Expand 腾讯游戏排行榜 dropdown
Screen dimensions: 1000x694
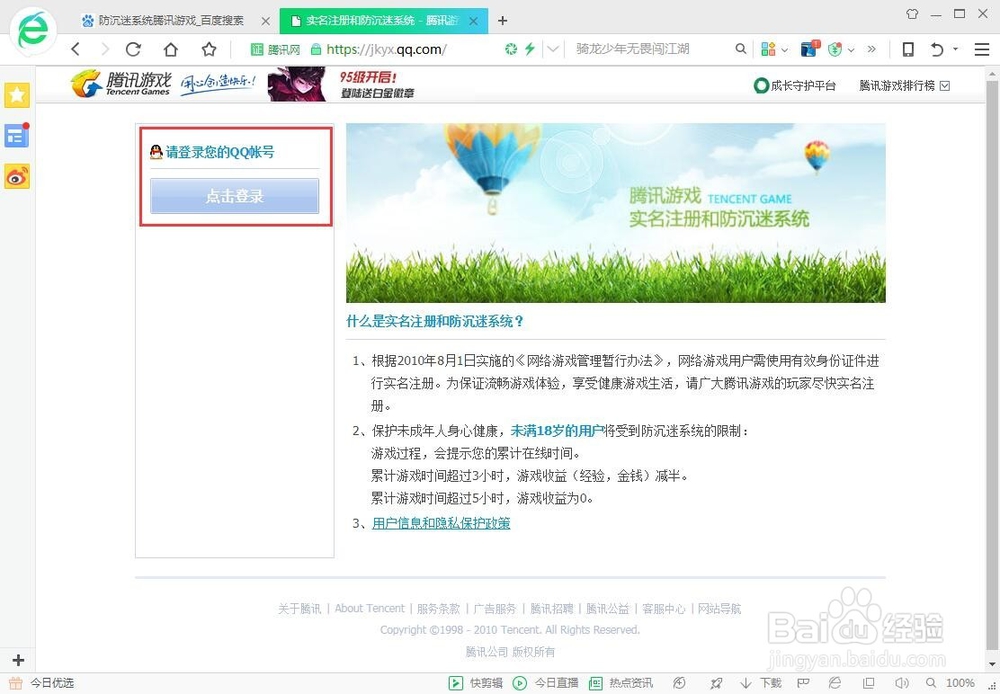click(x=945, y=85)
